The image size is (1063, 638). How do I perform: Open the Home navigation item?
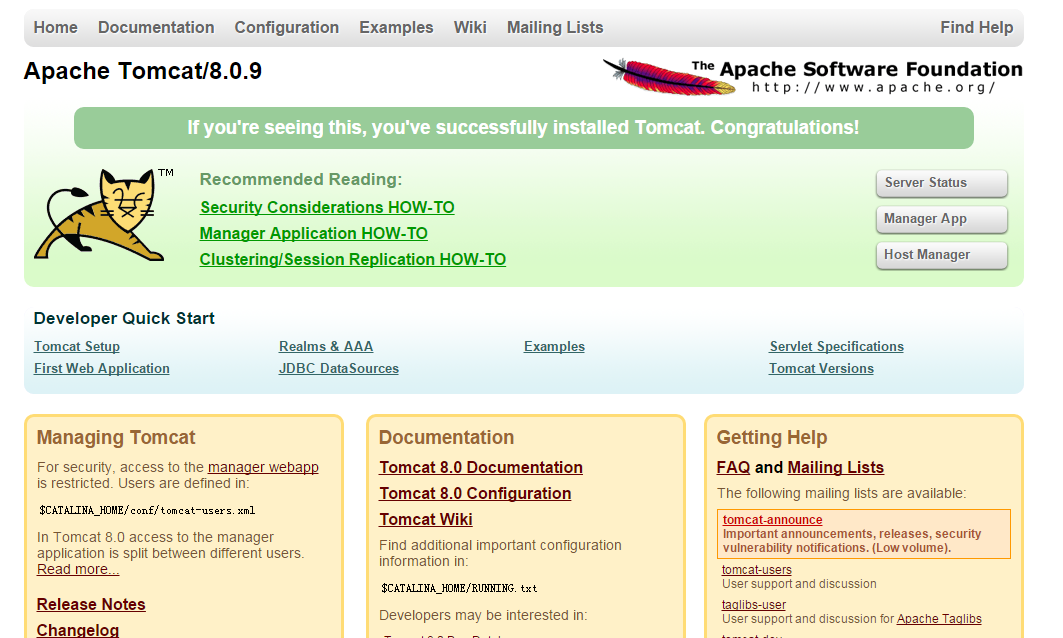pos(56,27)
